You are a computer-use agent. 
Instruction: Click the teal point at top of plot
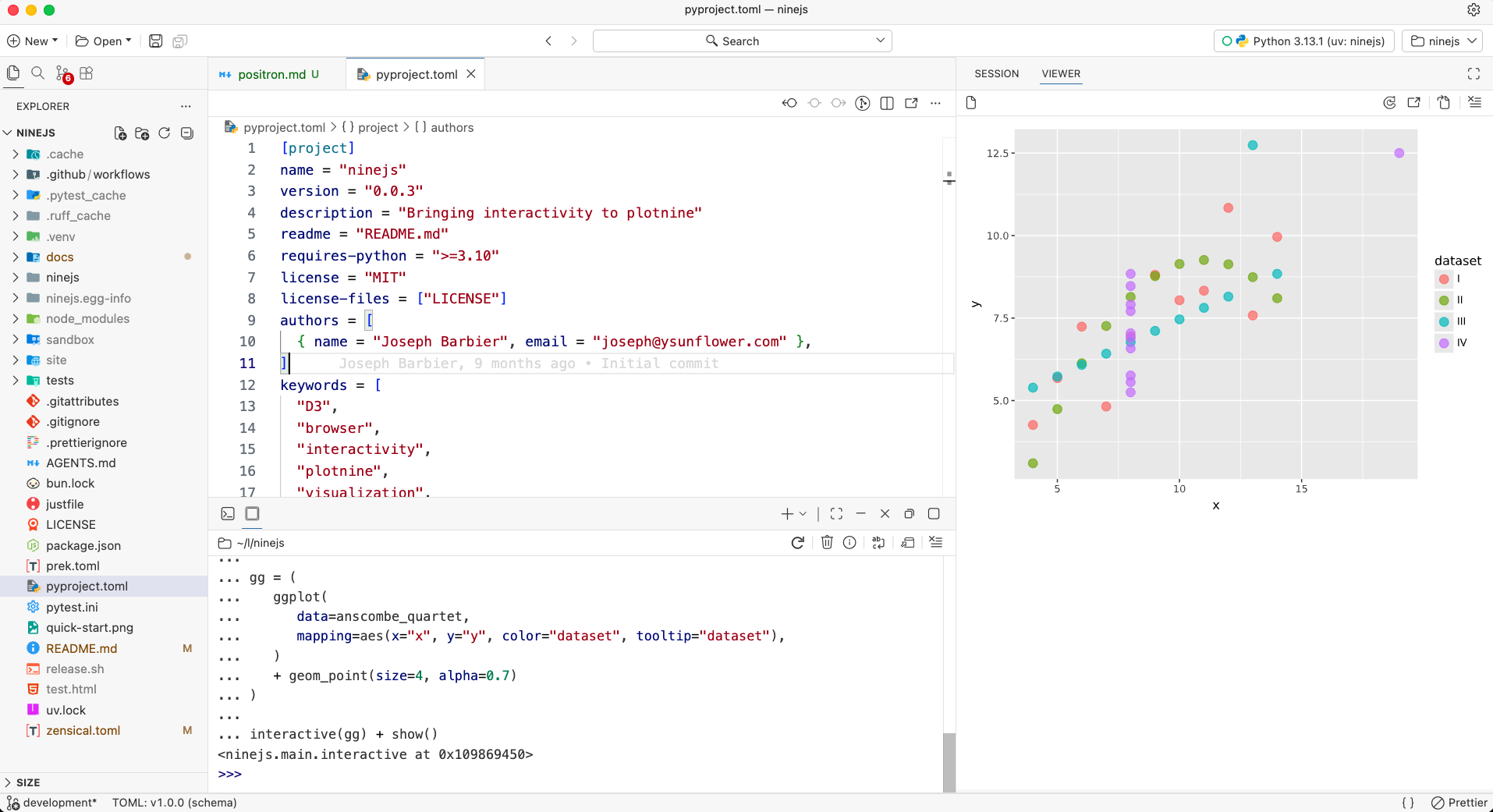[1252, 145]
